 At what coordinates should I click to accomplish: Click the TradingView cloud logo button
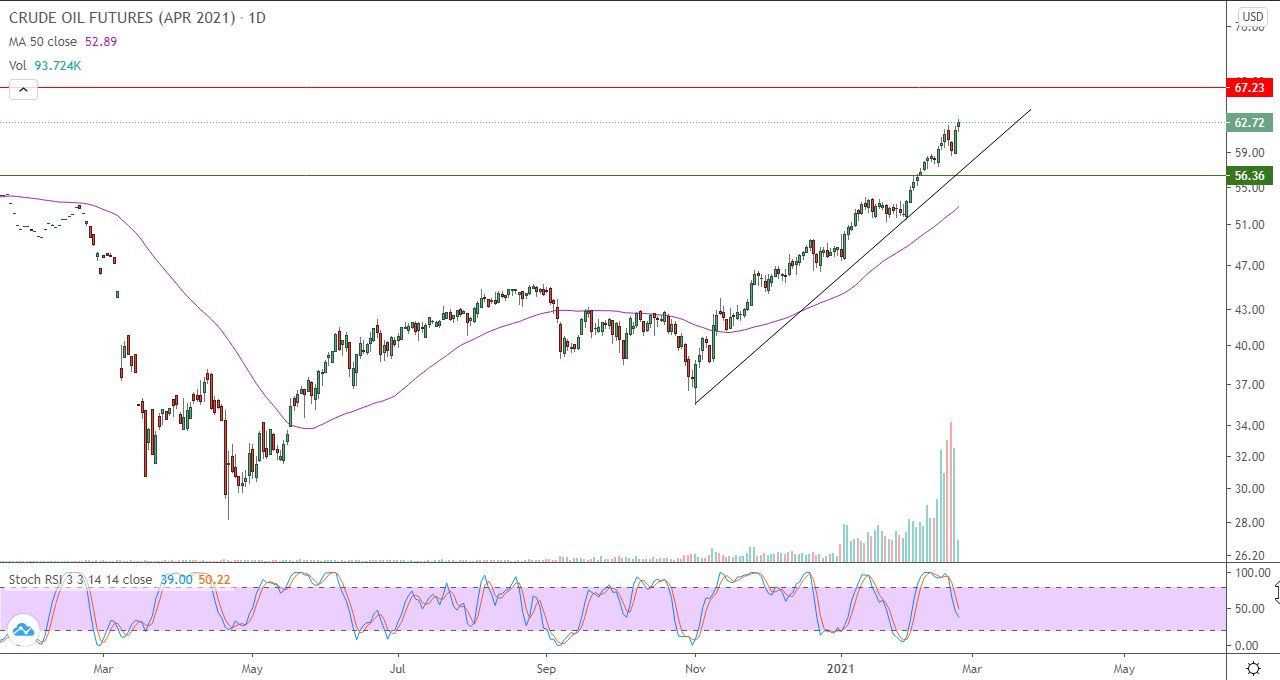pyautogui.click(x=22, y=630)
